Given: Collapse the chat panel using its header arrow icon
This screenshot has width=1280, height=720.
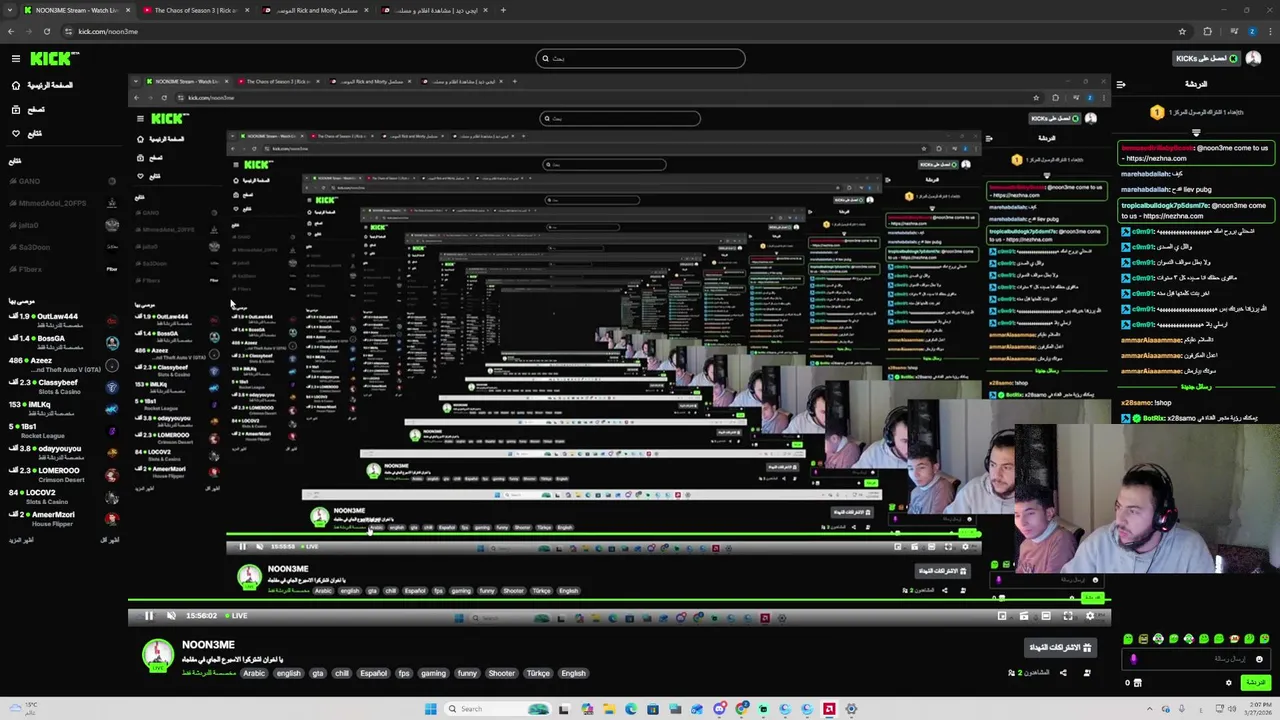Looking at the screenshot, I should point(1121,85).
